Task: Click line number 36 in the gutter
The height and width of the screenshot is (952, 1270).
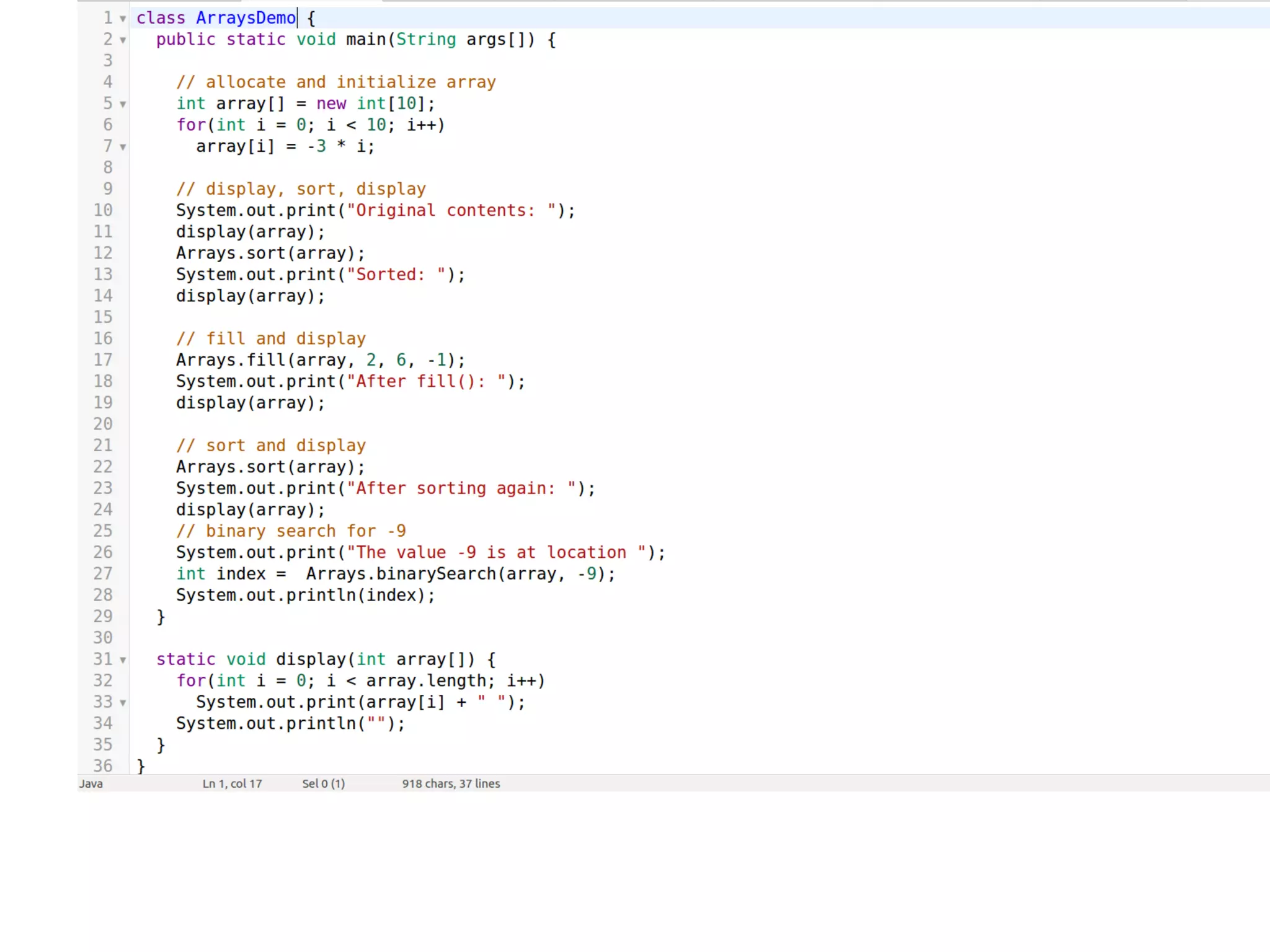Action: pyautogui.click(x=103, y=766)
